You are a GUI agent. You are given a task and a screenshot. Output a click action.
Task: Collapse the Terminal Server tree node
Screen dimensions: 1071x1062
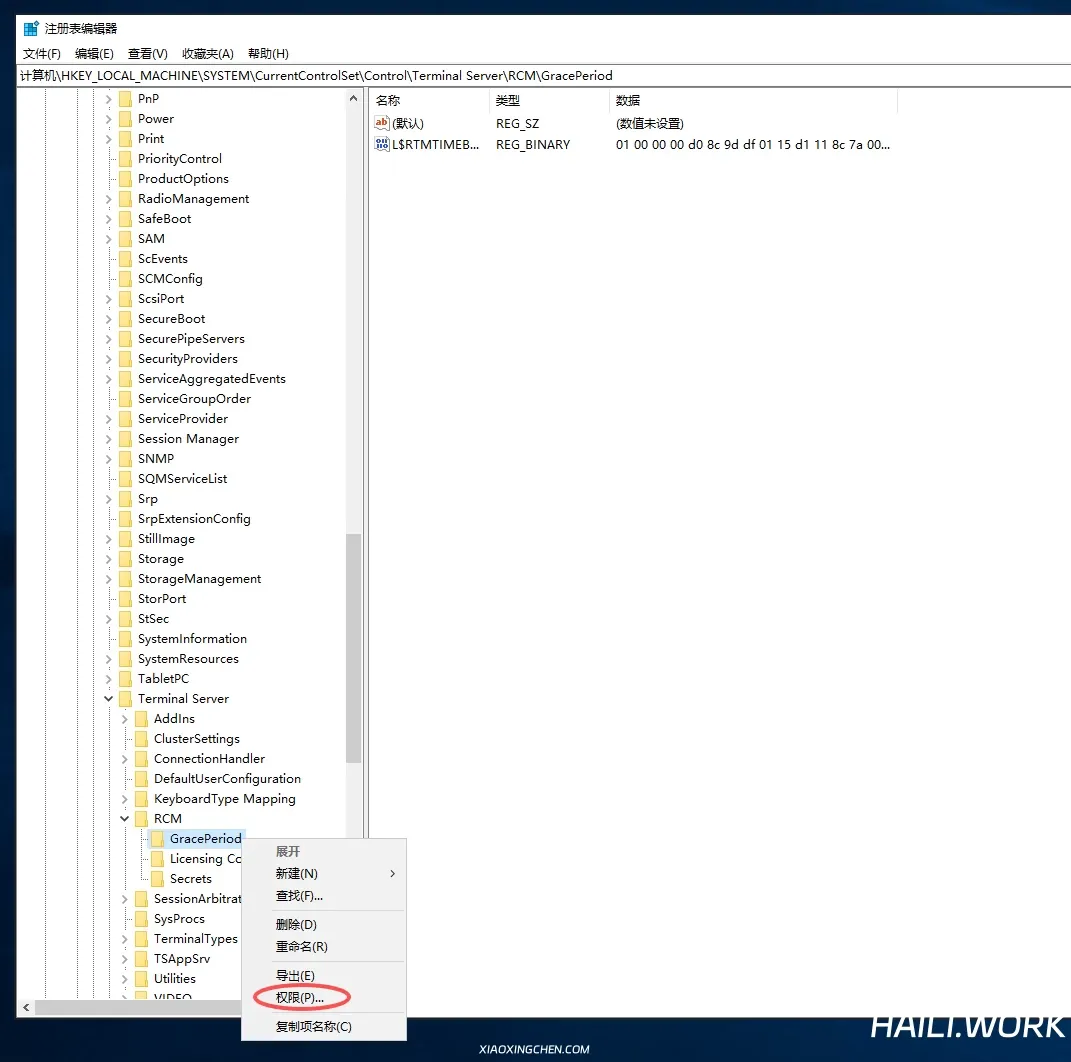pos(109,699)
